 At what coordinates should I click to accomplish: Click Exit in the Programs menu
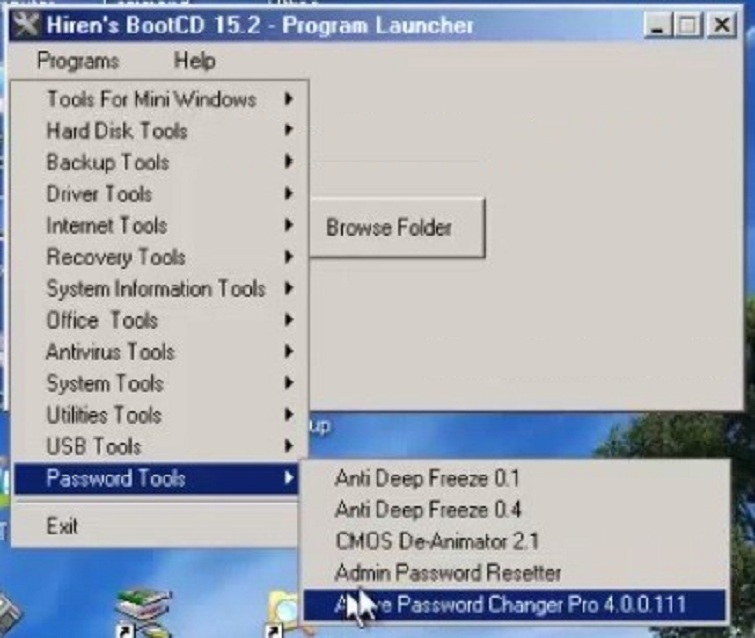62,526
